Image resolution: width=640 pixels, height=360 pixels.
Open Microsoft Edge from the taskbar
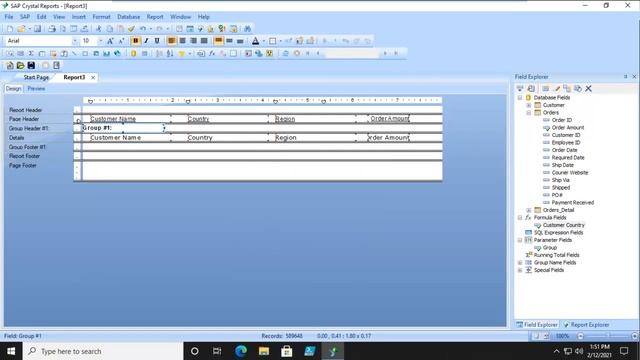[241, 351]
